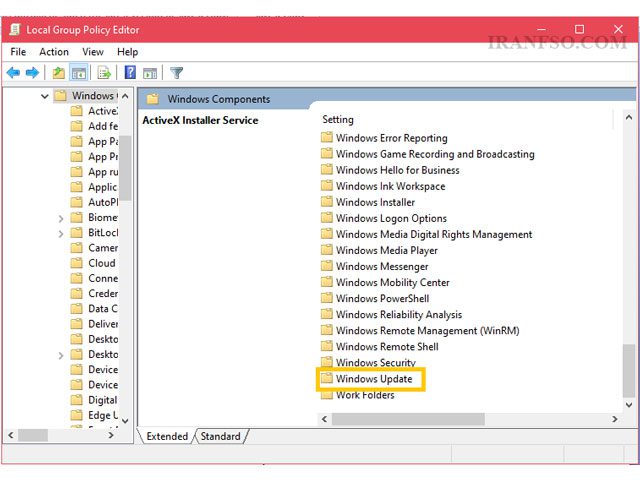
Task: Maximize the Local Group Policy Editor window
Action: click(579, 29)
